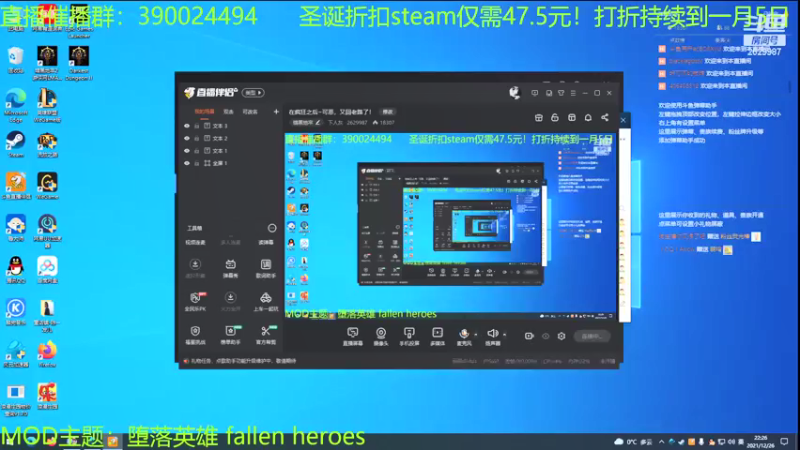
Task: Toggle the preview eye icon beside the settings gear
Action: 545,336
